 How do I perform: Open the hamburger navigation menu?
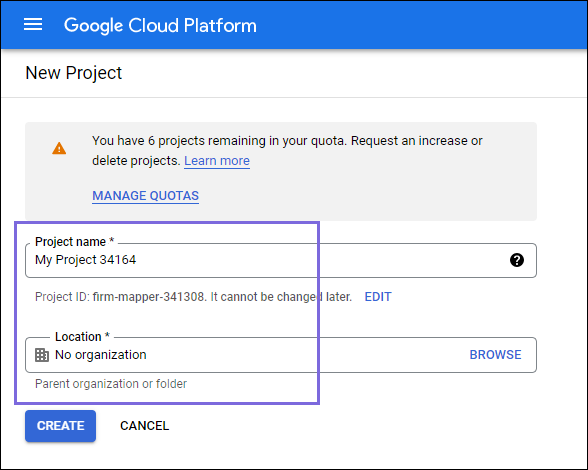(x=33, y=25)
